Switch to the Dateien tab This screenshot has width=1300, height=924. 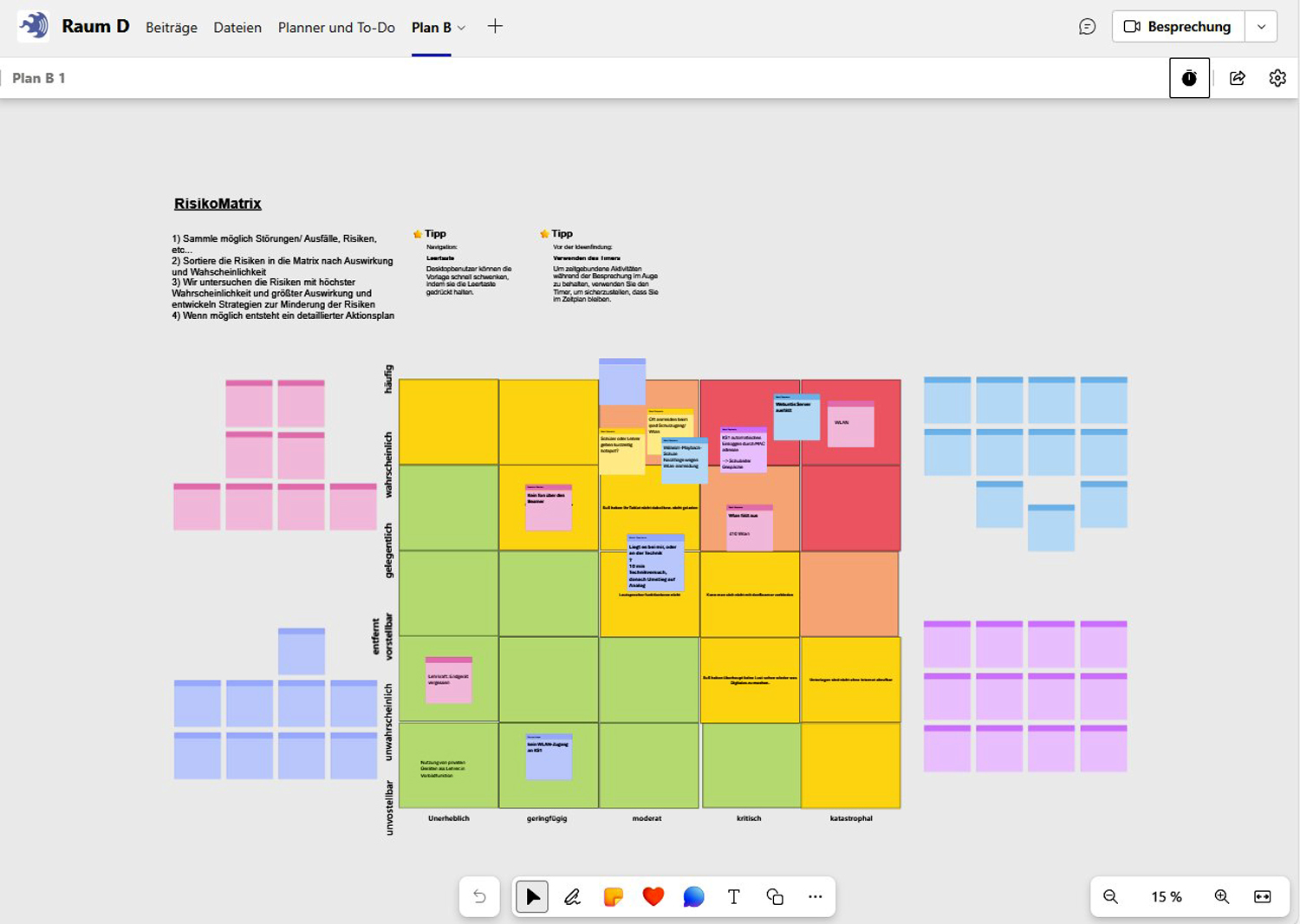(x=237, y=28)
